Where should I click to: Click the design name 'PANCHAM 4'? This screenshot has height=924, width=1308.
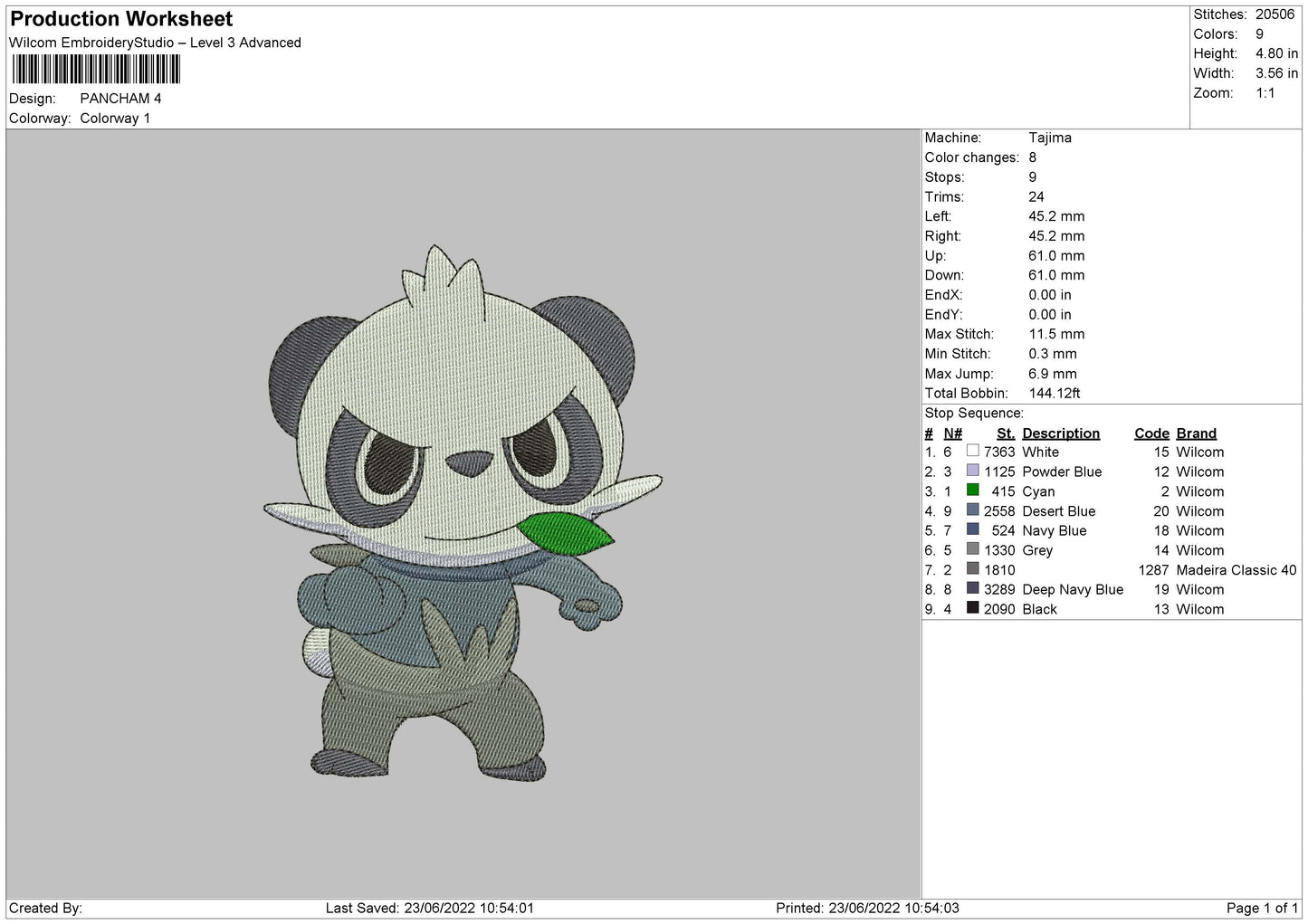[x=120, y=99]
